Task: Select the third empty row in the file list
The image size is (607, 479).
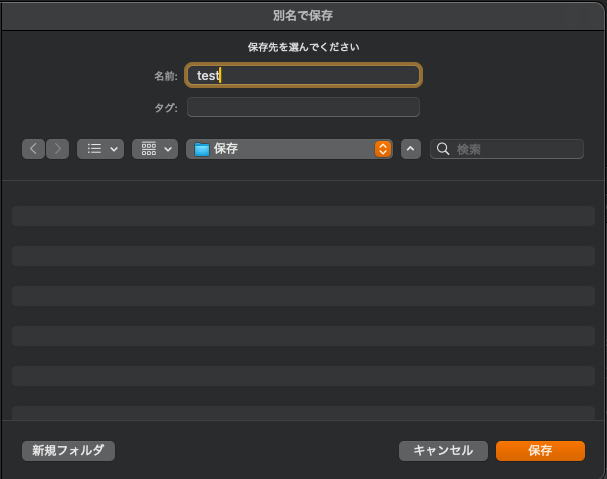Action: [x=304, y=296]
